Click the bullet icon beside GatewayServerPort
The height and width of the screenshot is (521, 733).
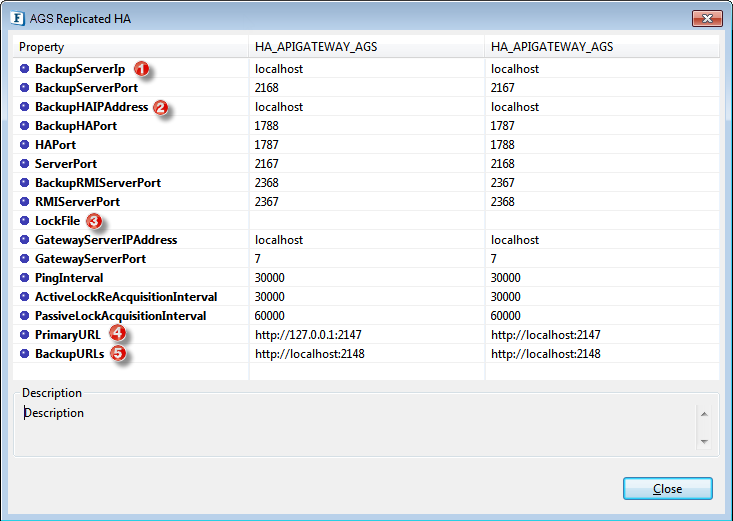[x=24, y=259]
